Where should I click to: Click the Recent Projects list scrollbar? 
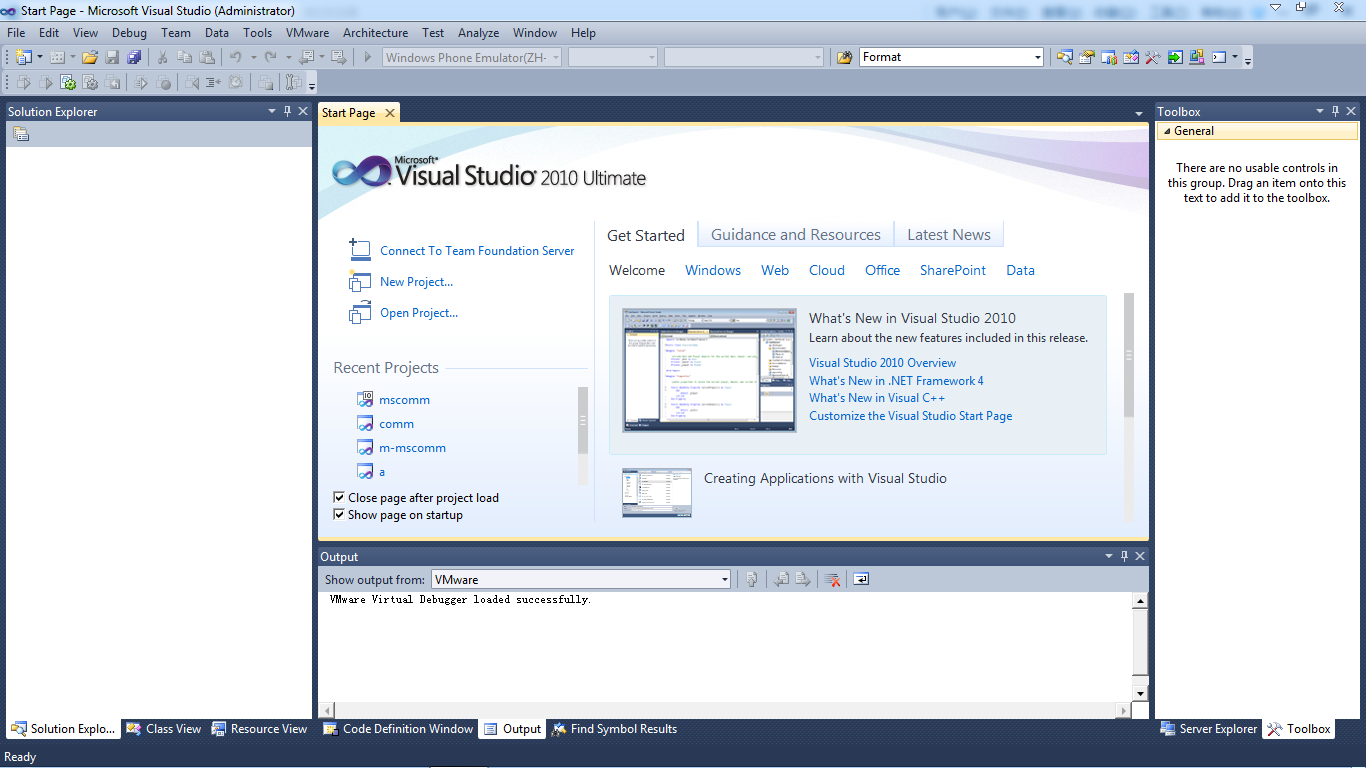[583, 421]
